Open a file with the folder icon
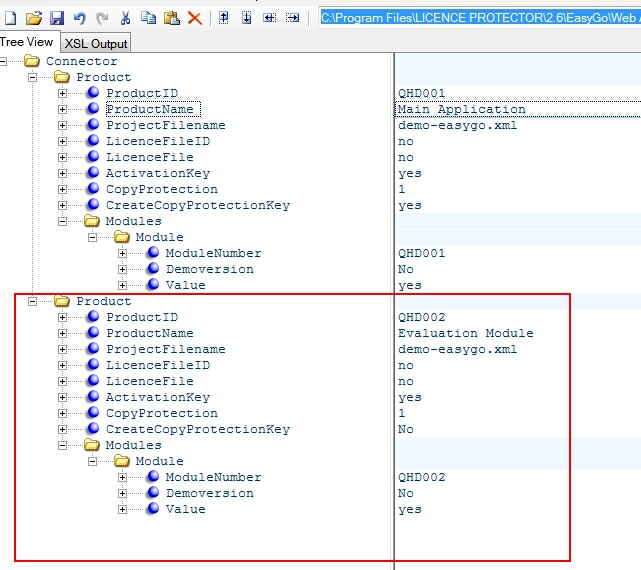Viewport: 641px width, 570px height. click(x=33, y=18)
